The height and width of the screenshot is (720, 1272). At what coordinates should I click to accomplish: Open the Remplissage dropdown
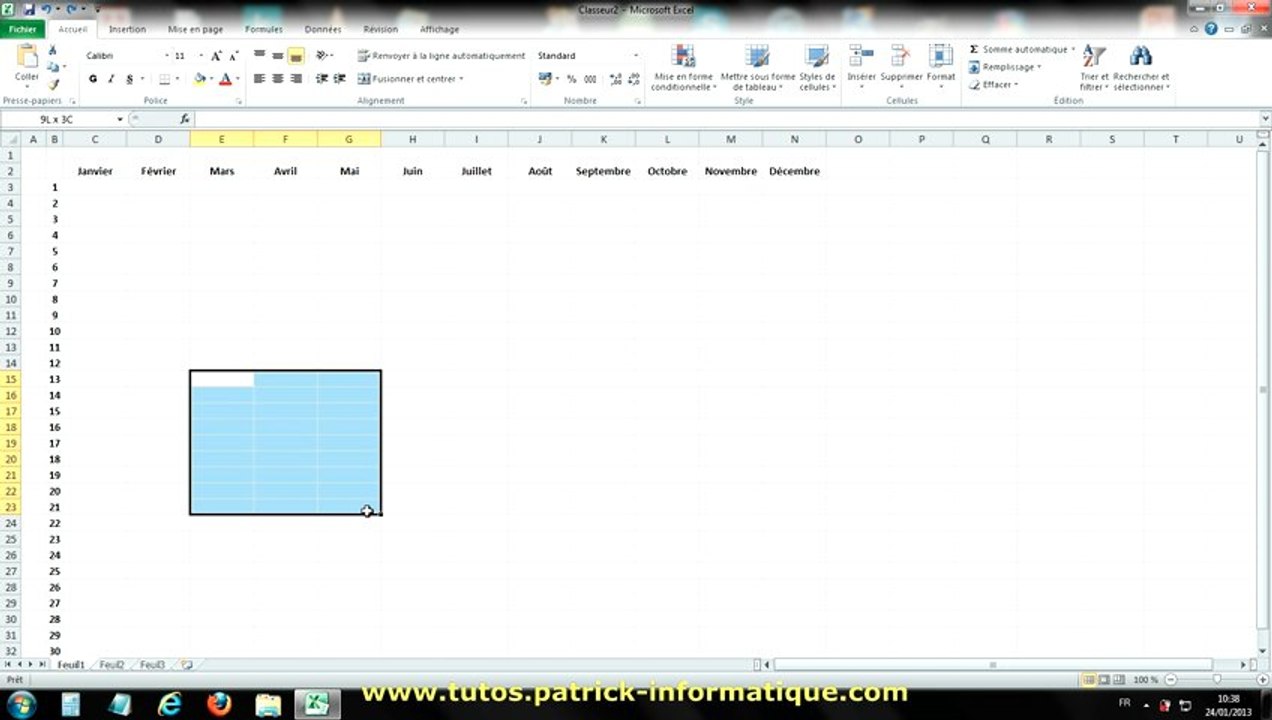tap(1004, 67)
